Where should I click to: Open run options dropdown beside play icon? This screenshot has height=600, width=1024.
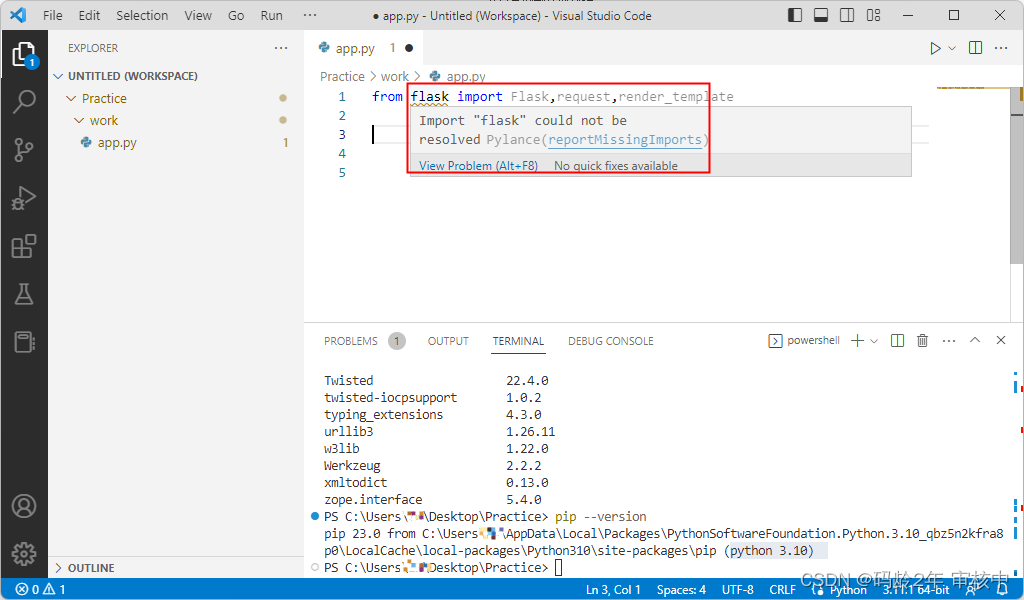[952, 48]
